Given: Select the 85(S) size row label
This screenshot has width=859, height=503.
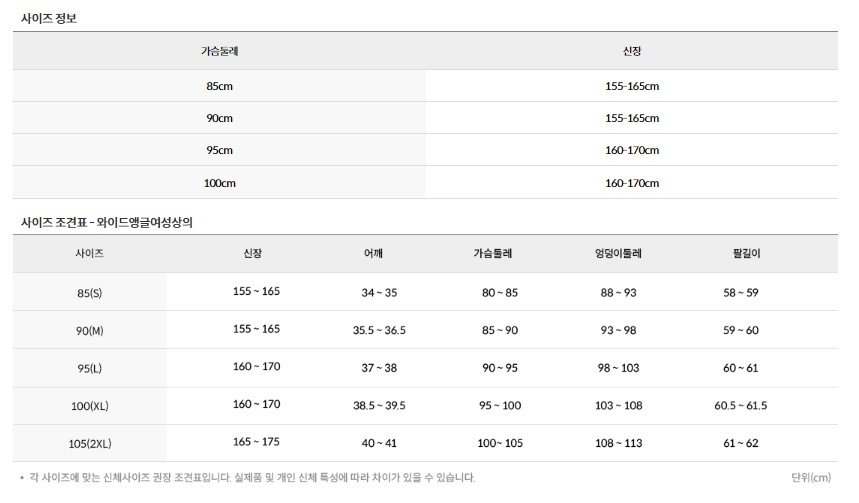Looking at the screenshot, I should [x=89, y=293].
